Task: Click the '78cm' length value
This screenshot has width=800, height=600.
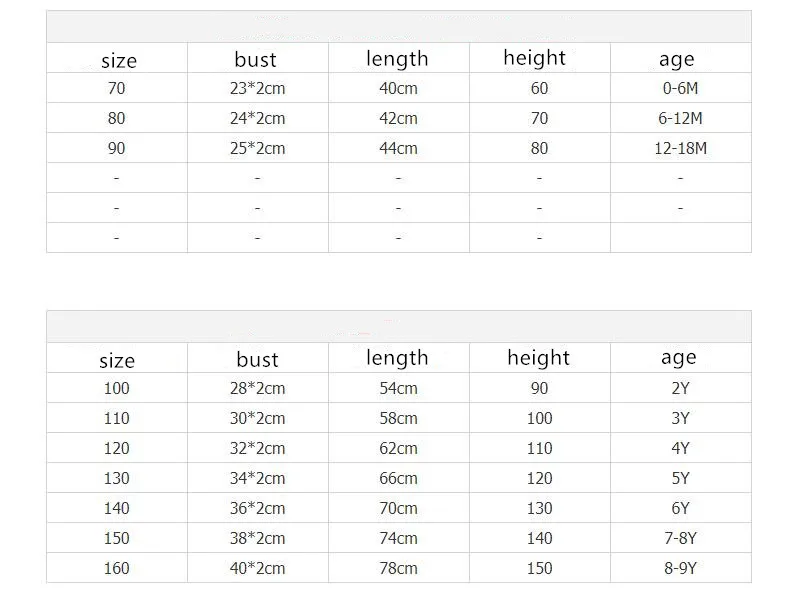Action: coord(398,568)
